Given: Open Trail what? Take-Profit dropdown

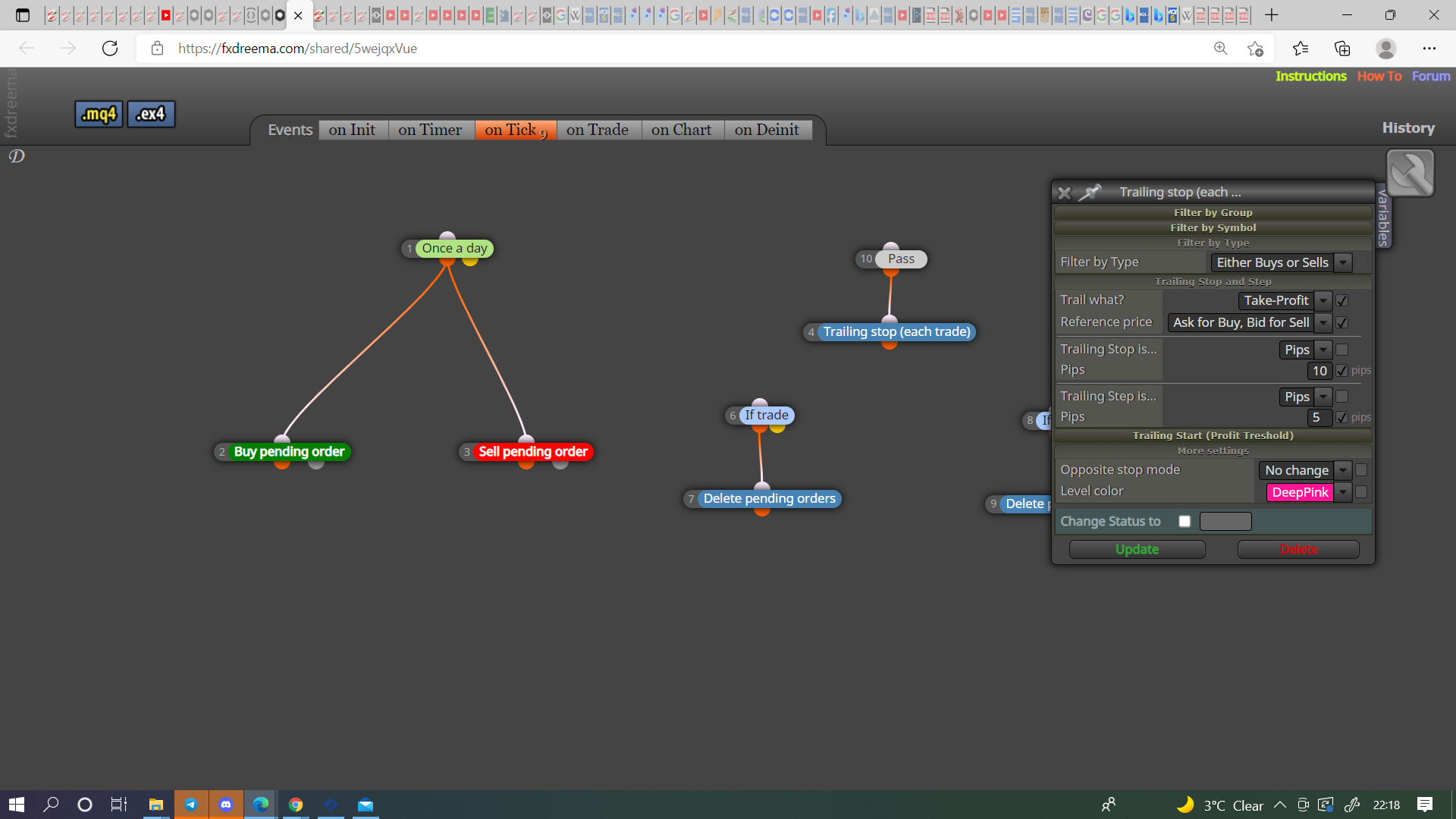Looking at the screenshot, I should [x=1285, y=300].
